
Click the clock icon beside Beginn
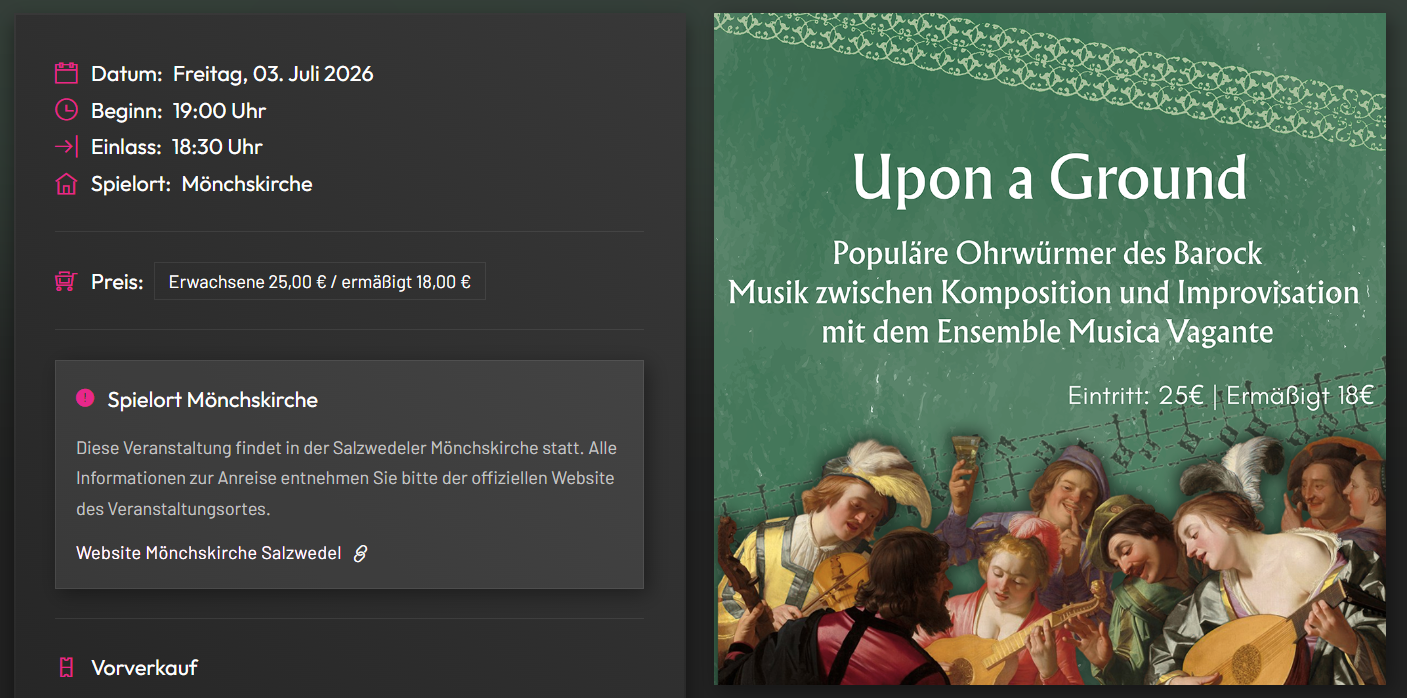[66, 110]
